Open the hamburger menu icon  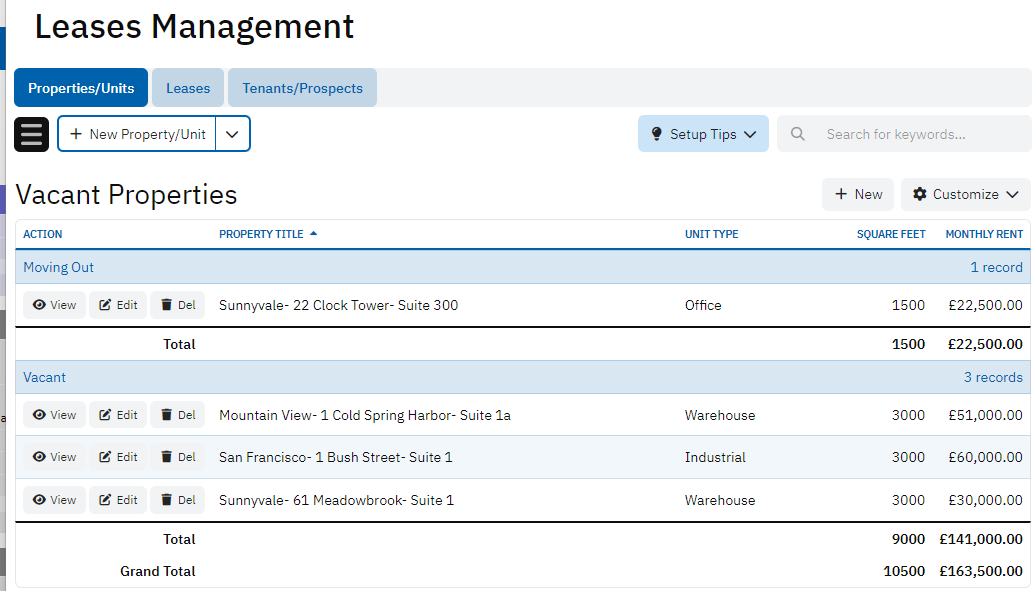(x=31, y=134)
